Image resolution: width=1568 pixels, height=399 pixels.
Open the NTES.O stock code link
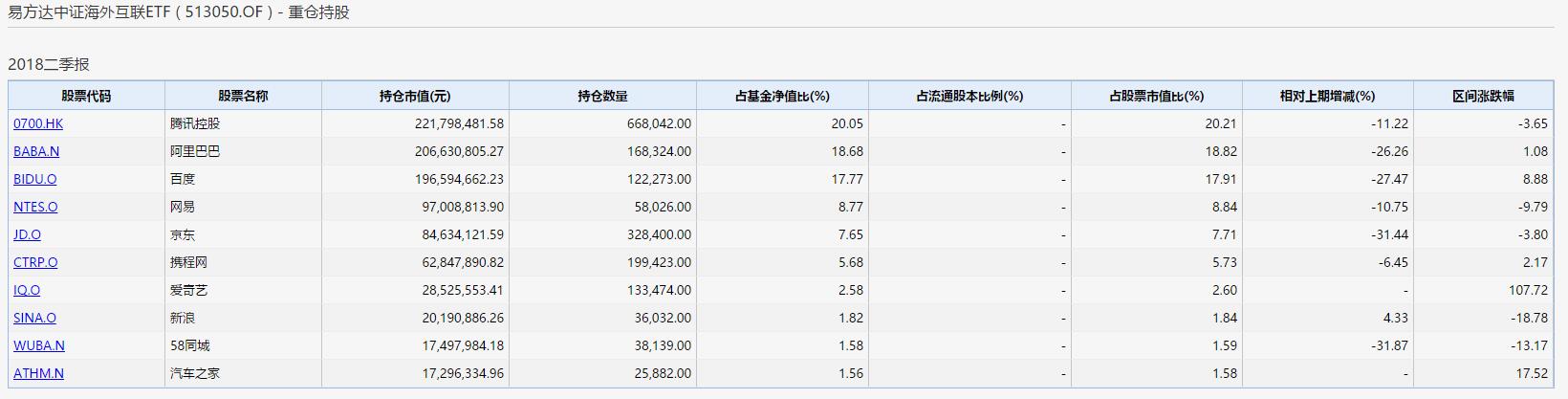tap(35, 207)
